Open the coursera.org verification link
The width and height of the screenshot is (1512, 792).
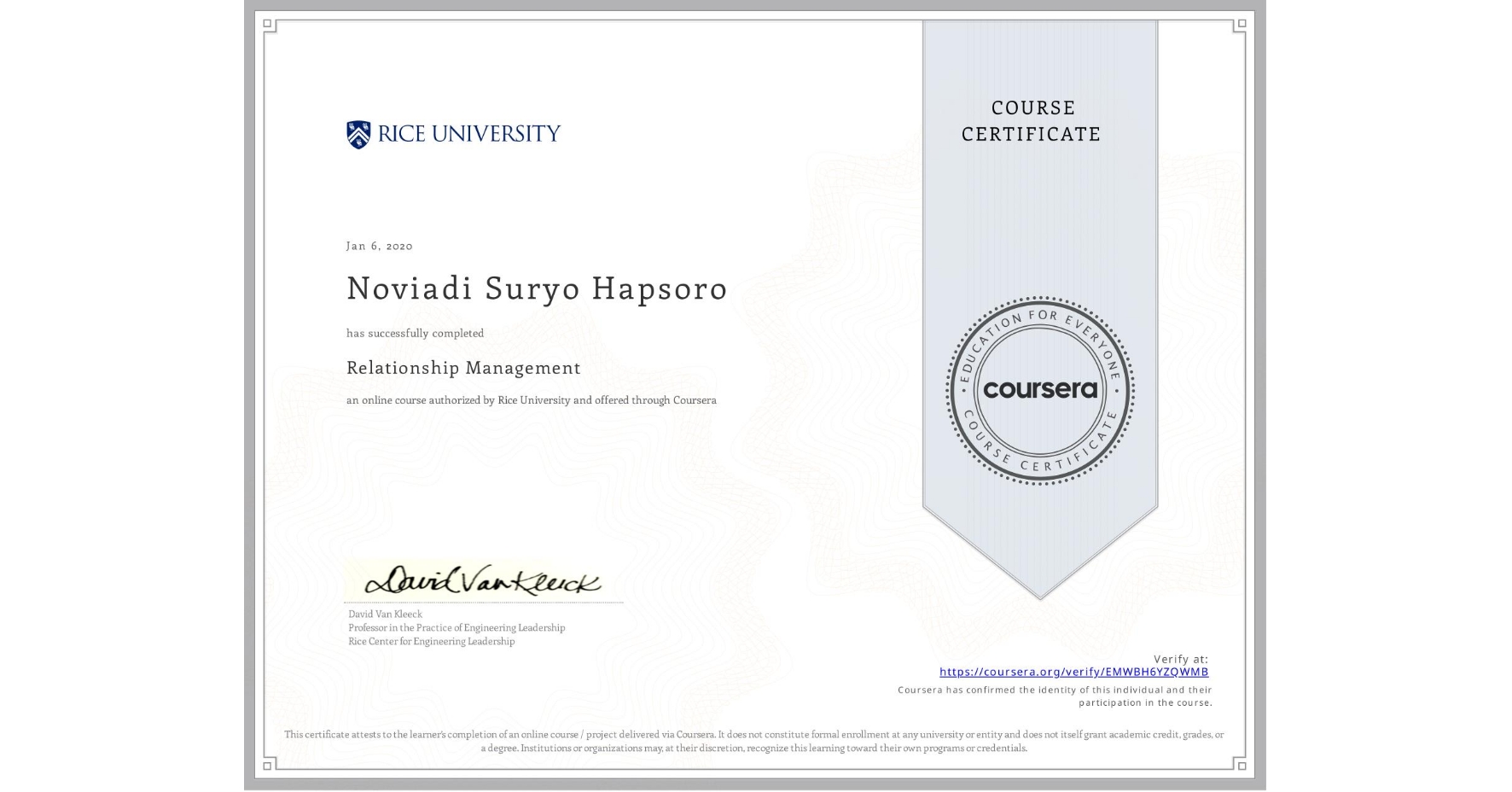click(x=1073, y=672)
